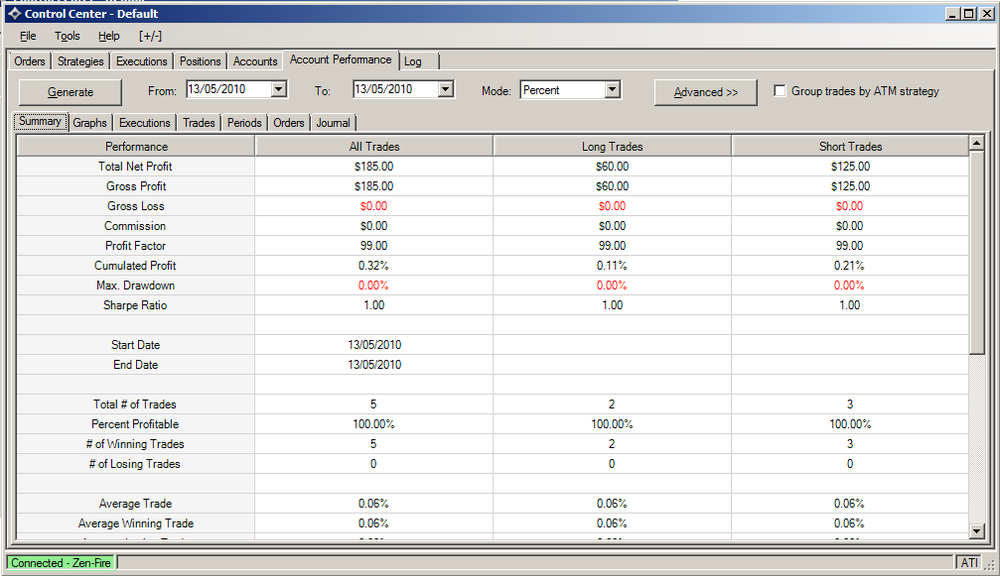Select the Average Winning Trade row label

click(136, 523)
